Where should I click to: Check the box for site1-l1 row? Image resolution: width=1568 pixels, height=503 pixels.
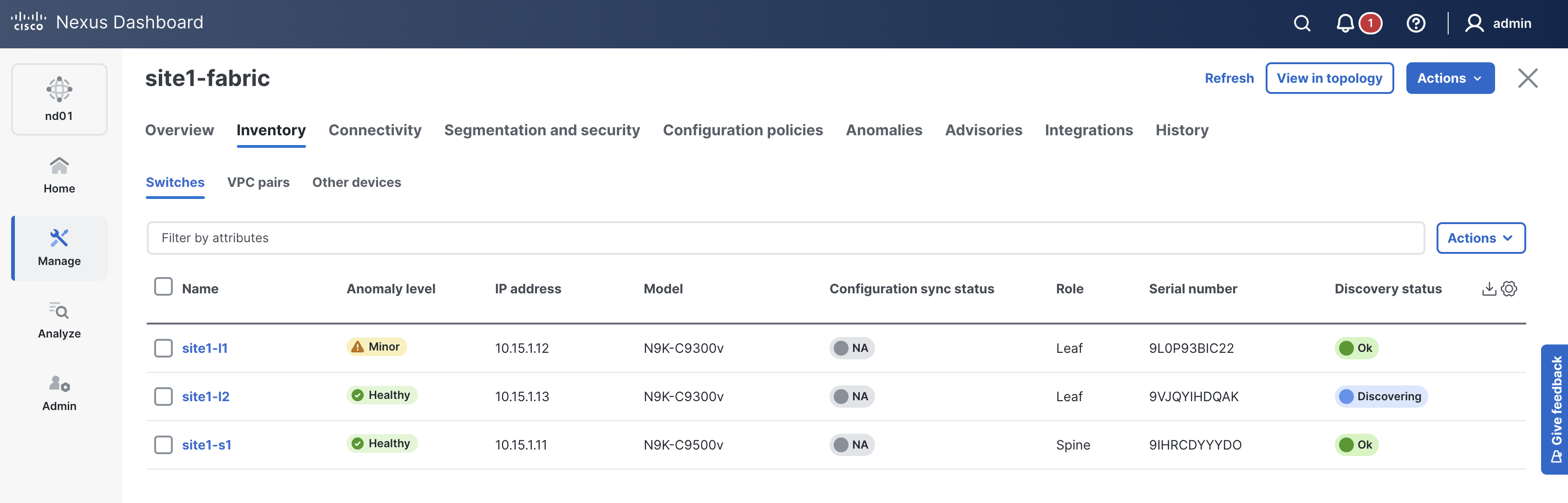click(163, 348)
